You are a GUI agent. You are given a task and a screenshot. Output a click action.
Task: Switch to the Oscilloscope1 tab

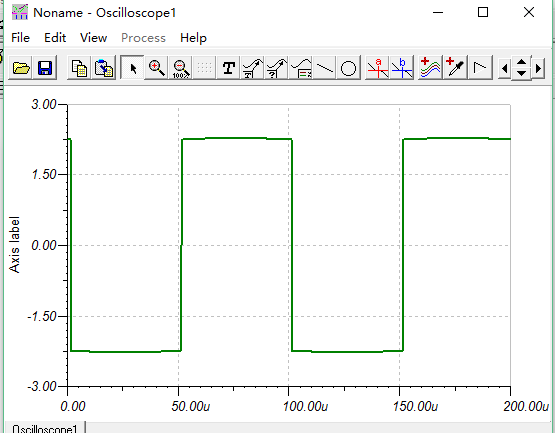pos(45,428)
